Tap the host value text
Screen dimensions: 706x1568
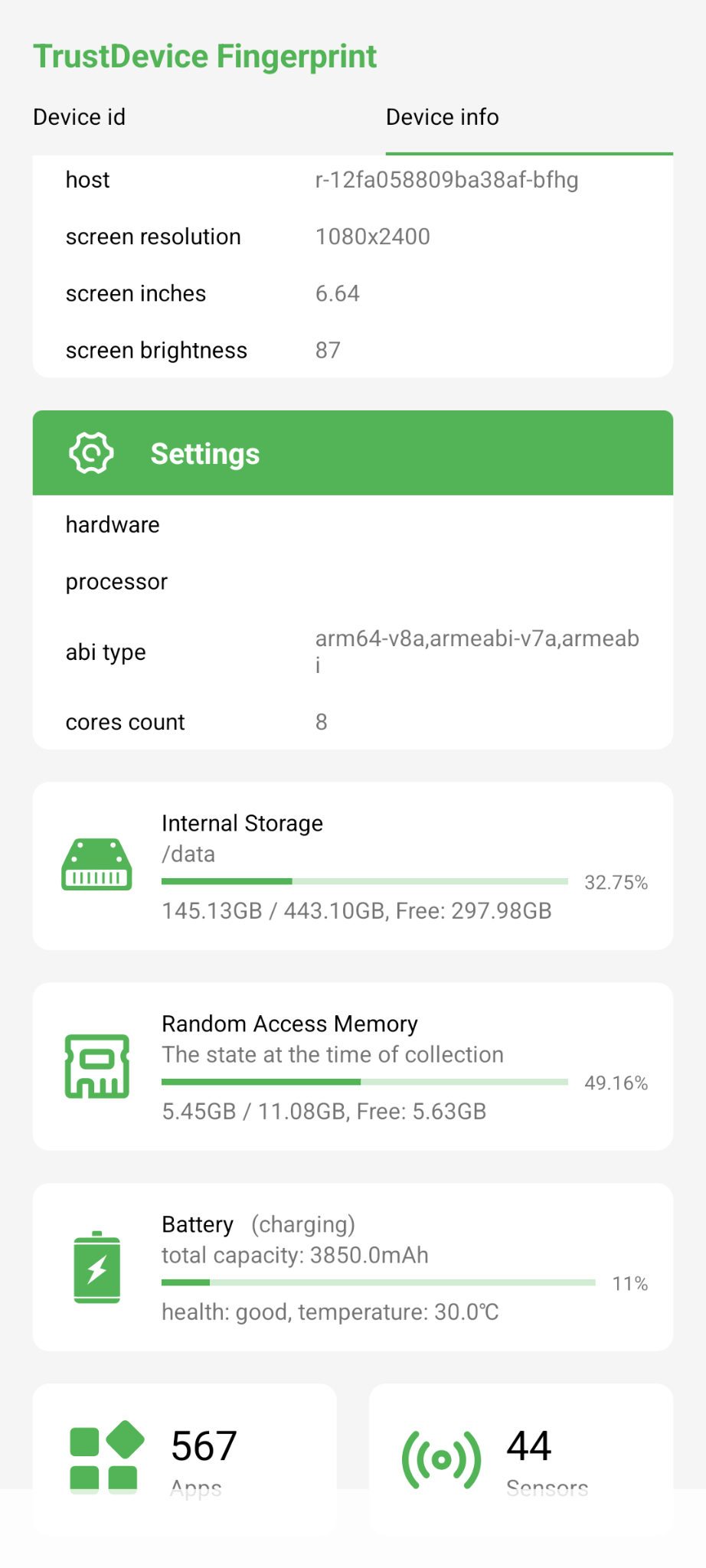(x=446, y=180)
